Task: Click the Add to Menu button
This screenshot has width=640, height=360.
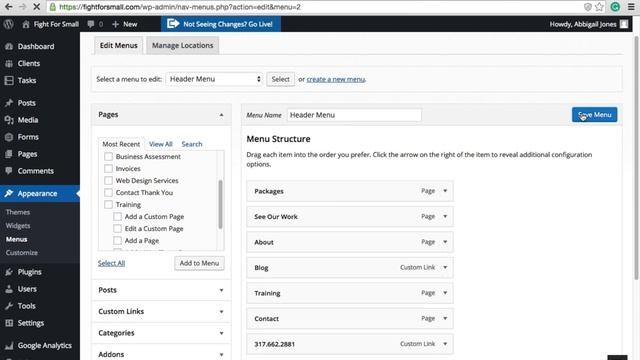Action: click(x=199, y=263)
